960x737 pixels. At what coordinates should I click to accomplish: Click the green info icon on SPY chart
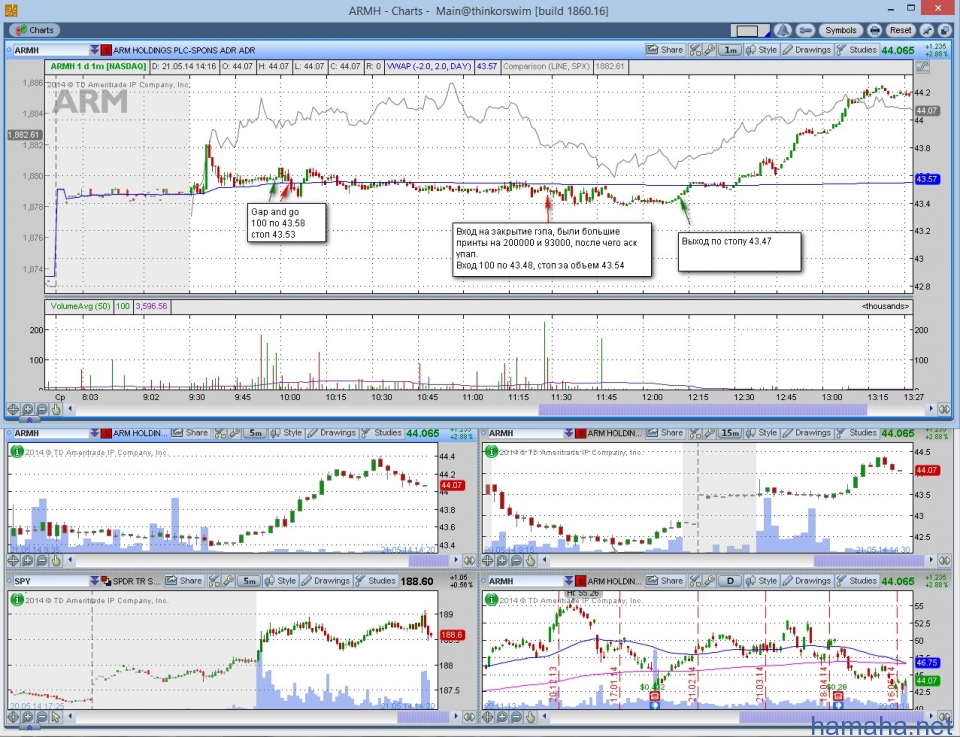click(17, 599)
